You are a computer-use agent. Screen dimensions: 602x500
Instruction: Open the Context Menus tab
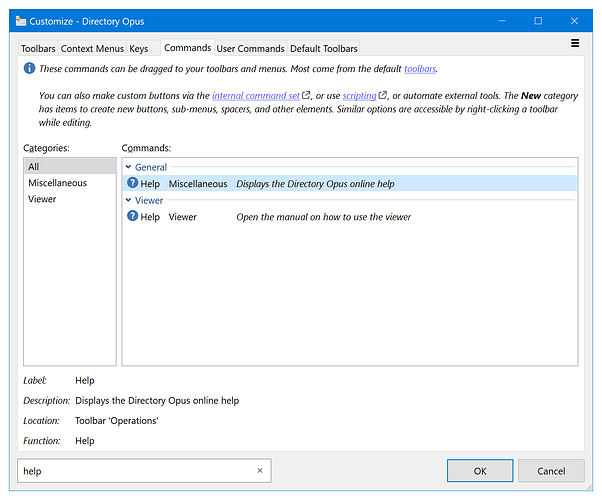click(92, 48)
